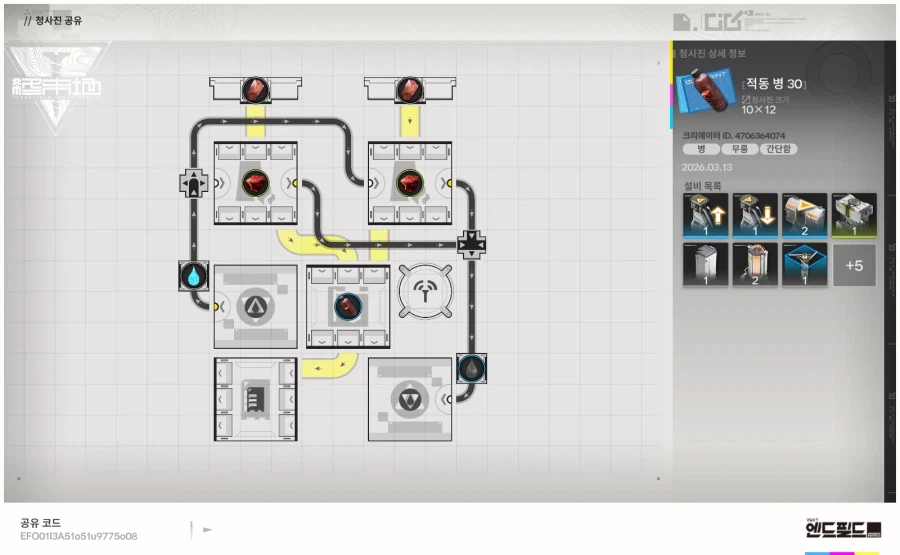
Task: Select the 간단함 tag
Action: pos(780,149)
